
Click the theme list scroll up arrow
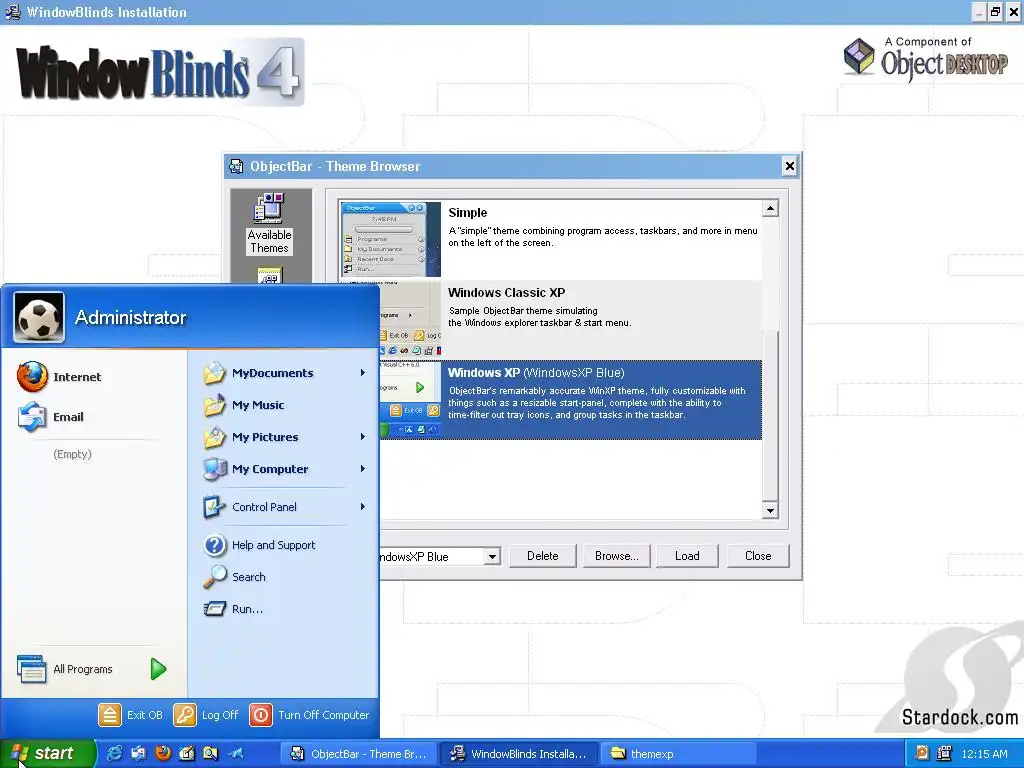(x=770, y=209)
